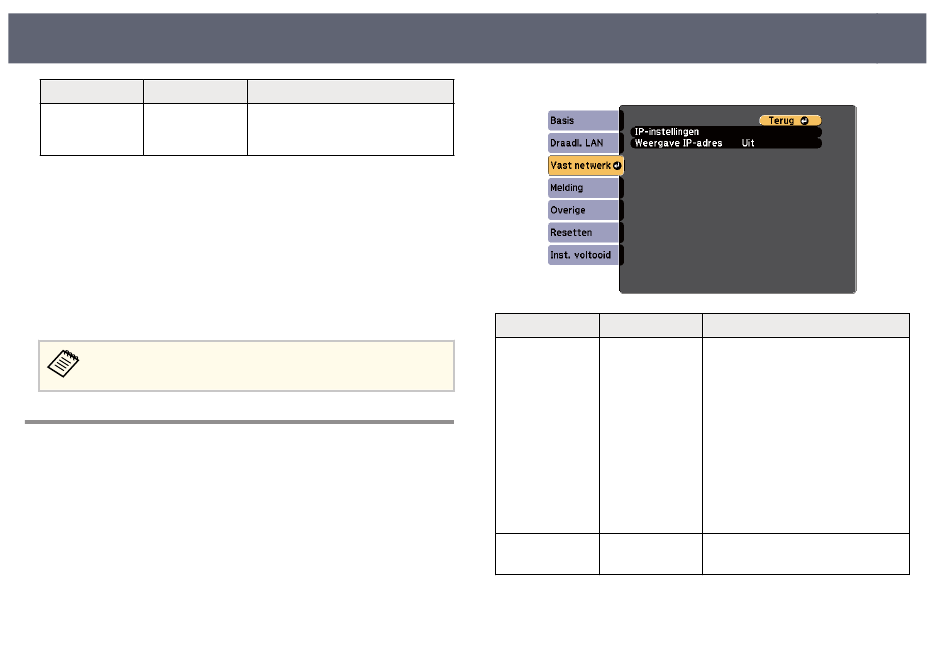950x660 pixels.
Task: Open the Melding menu tab
Action: tap(583, 188)
